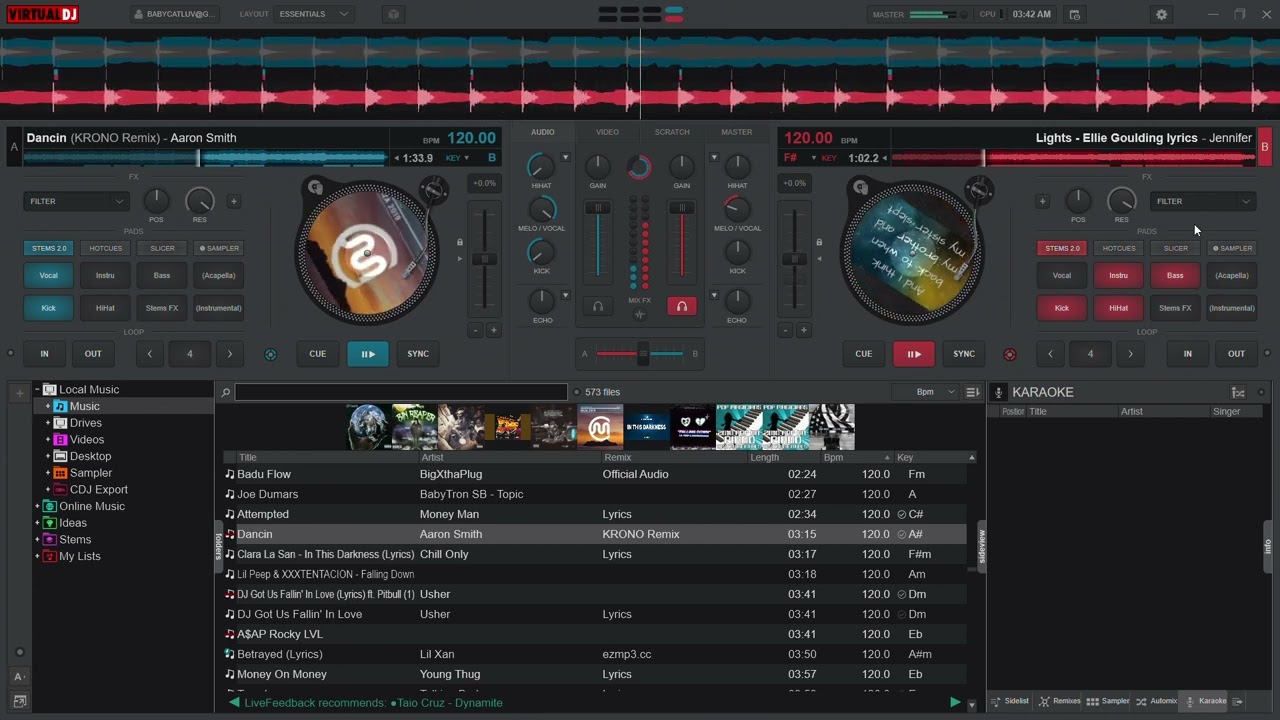Click the left deck key lock padlock icon

[x=460, y=242]
